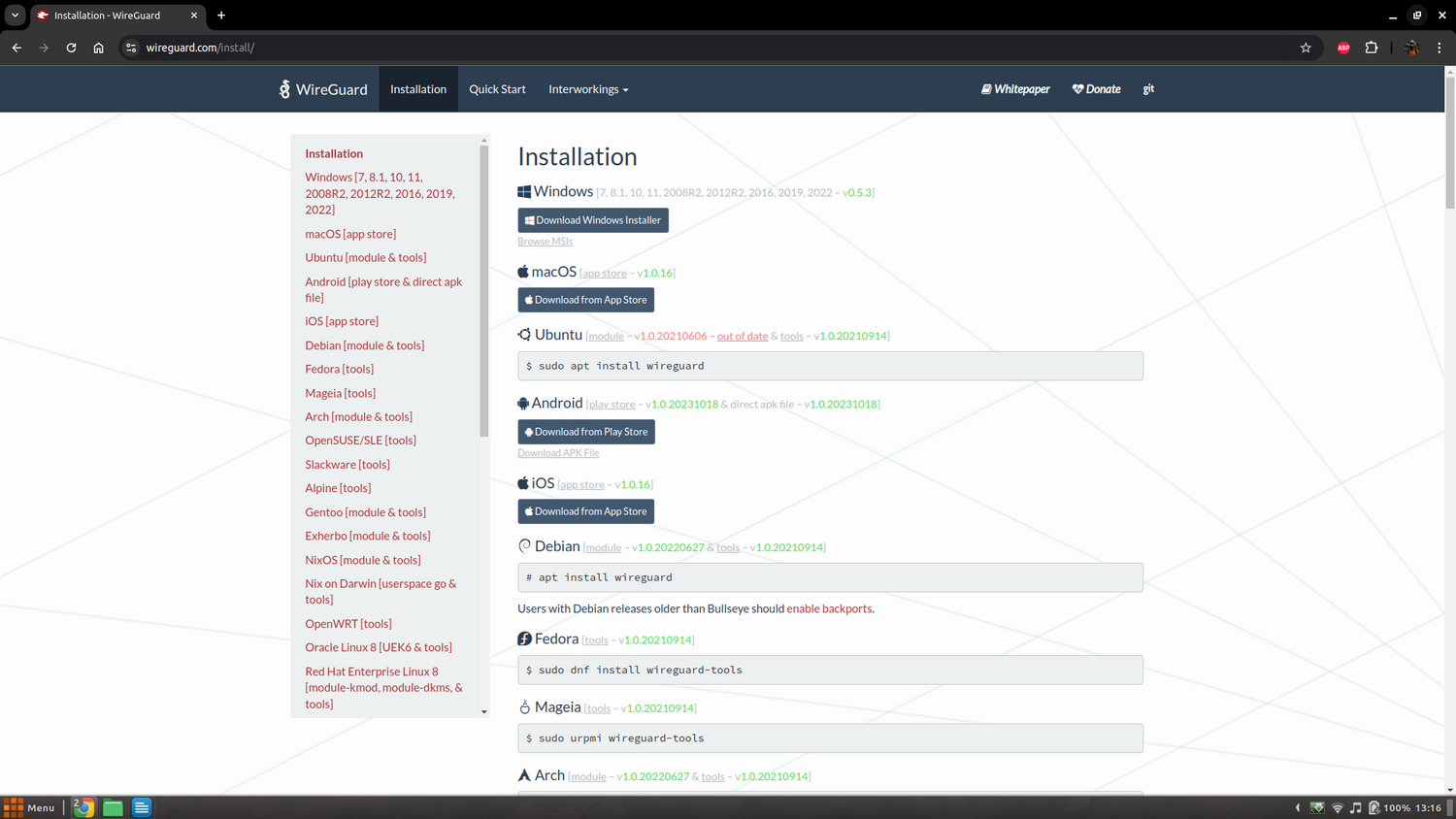
Task: Select sidebar Fedora [tools] entry
Action: point(339,369)
